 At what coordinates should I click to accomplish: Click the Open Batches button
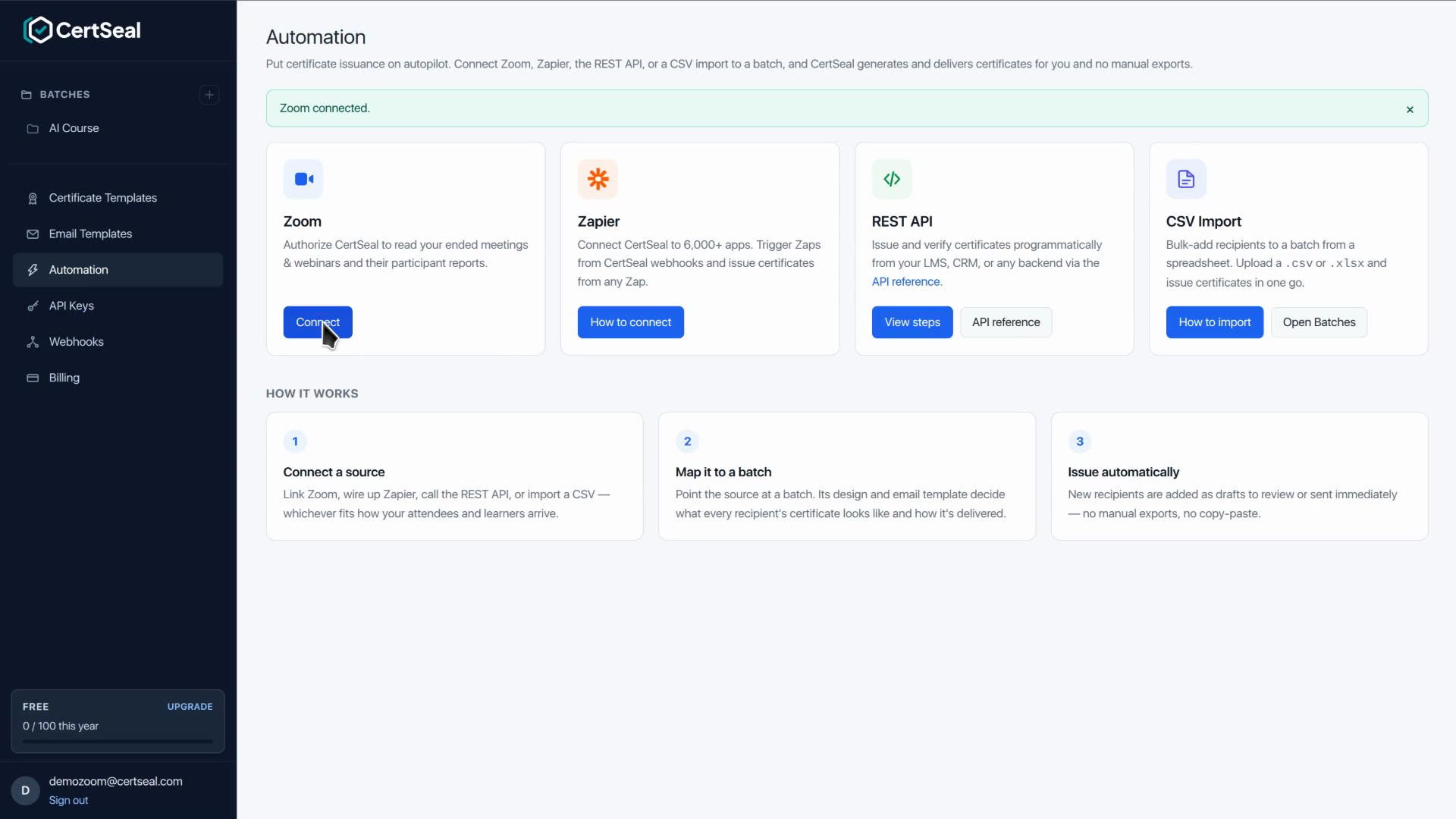pyautogui.click(x=1319, y=322)
